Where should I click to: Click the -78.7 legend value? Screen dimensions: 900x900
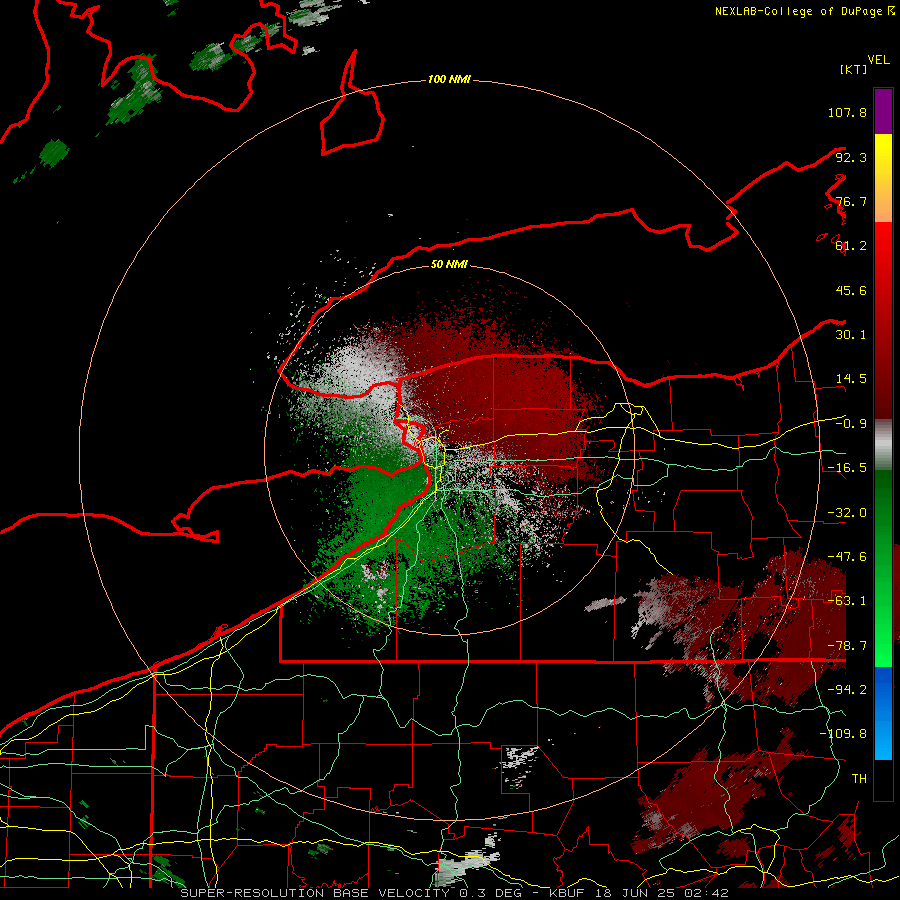[x=847, y=646]
